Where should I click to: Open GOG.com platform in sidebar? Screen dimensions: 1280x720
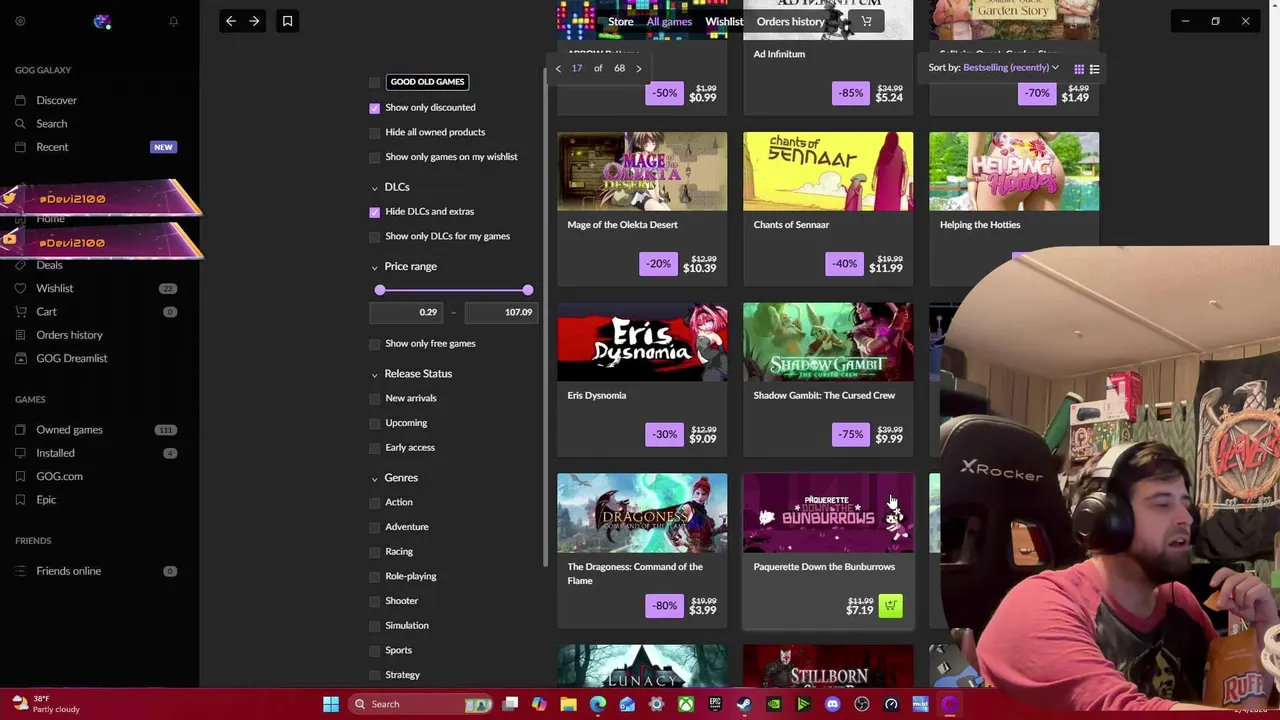coord(59,477)
